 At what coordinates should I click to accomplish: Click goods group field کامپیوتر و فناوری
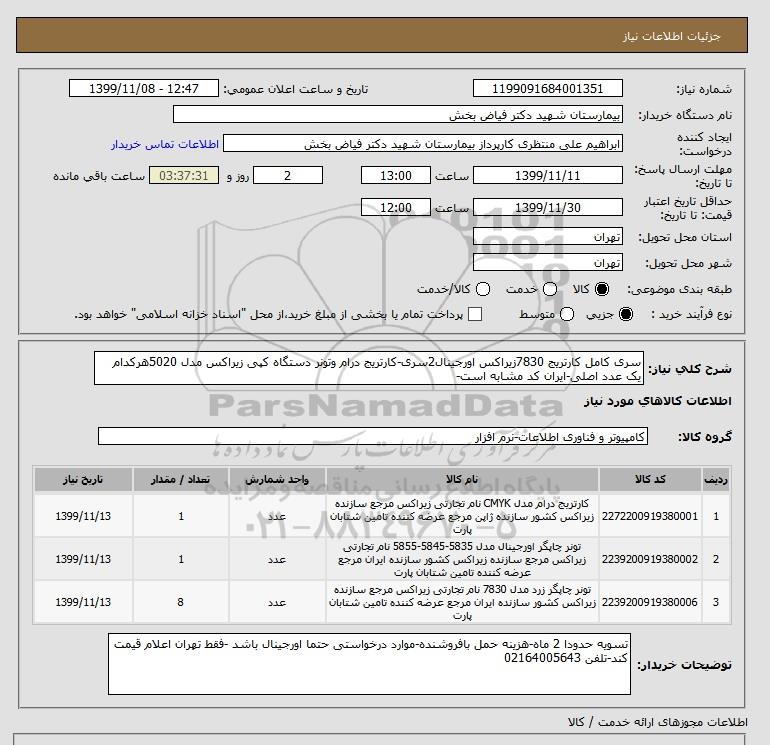pos(373,437)
